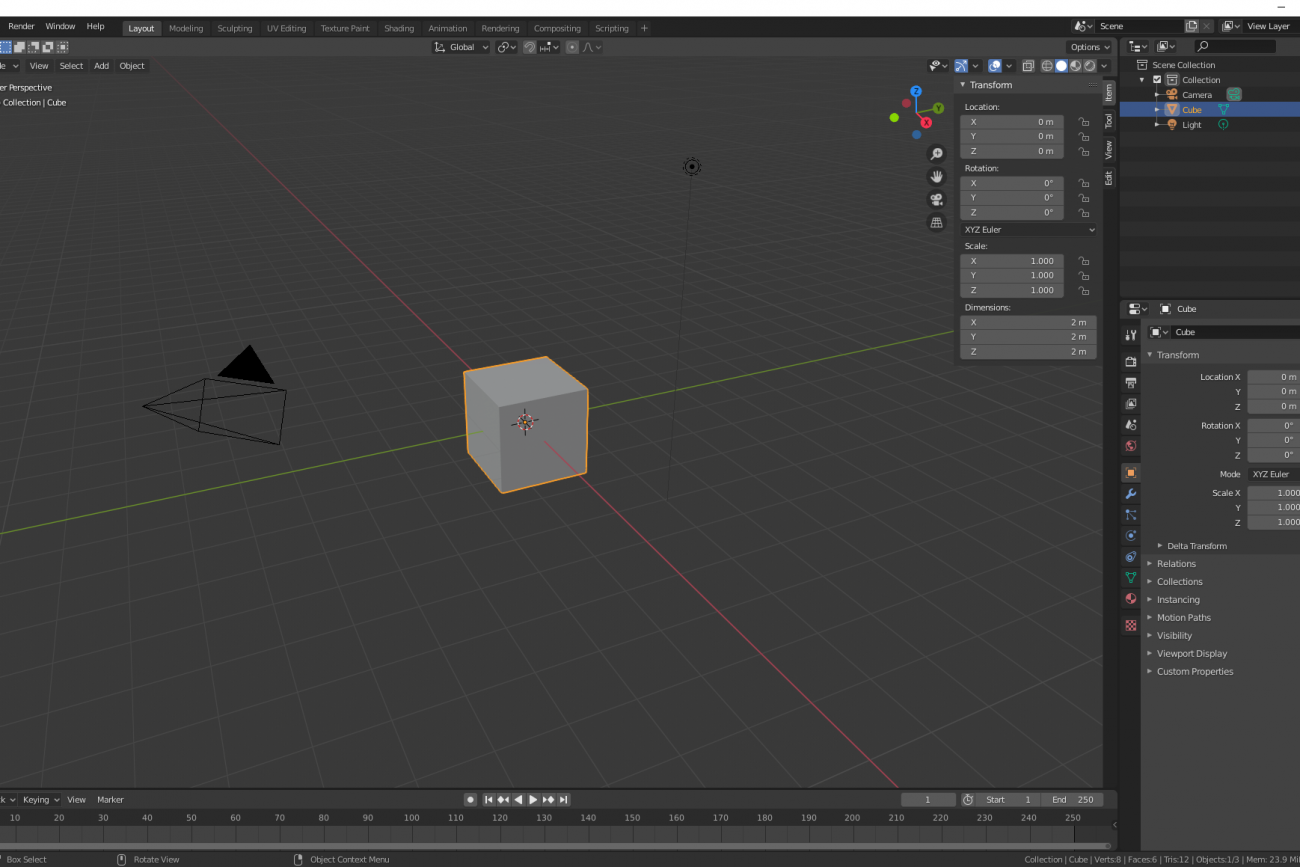Toggle camera view with the camera gizmo
The height and width of the screenshot is (867, 1300).
(x=936, y=199)
